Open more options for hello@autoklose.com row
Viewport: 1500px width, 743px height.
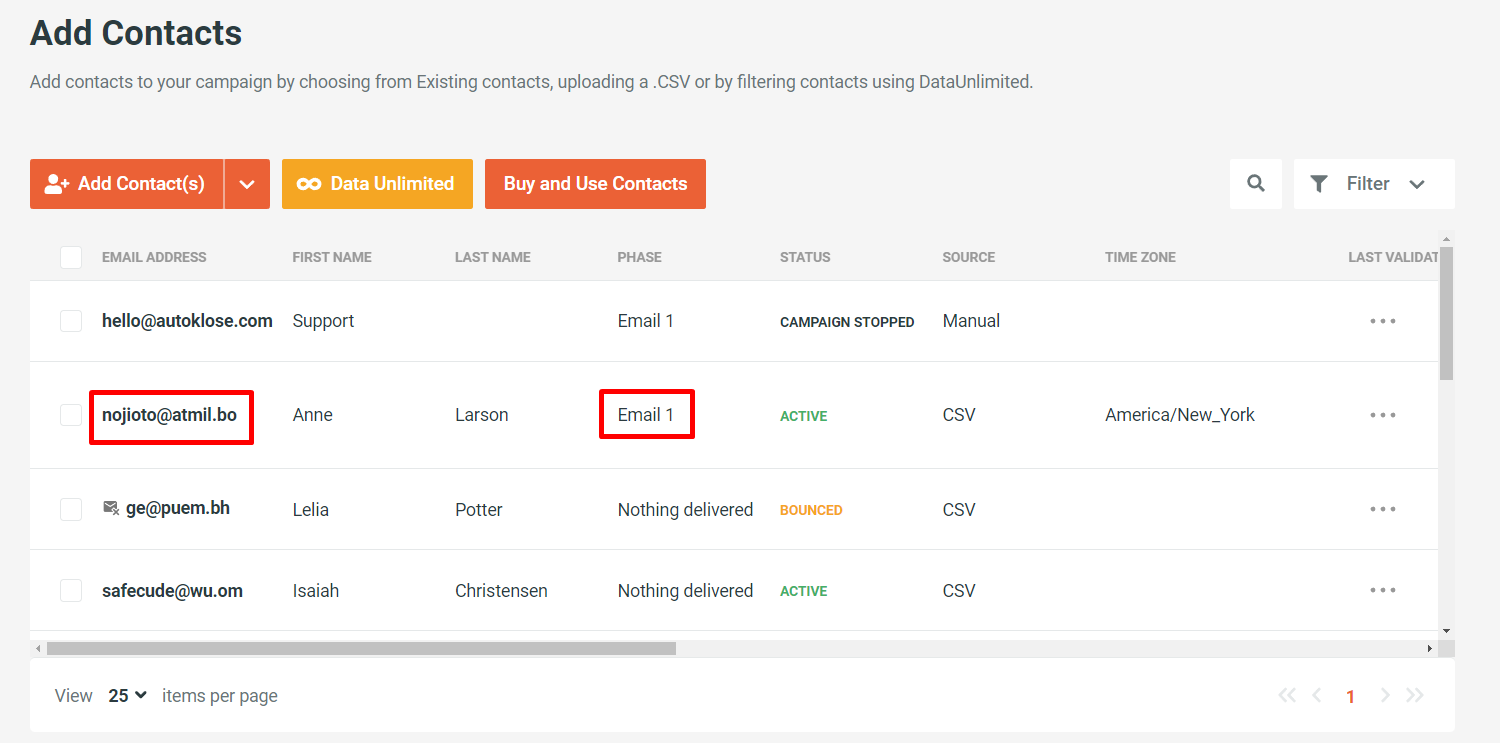point(1383,321)
